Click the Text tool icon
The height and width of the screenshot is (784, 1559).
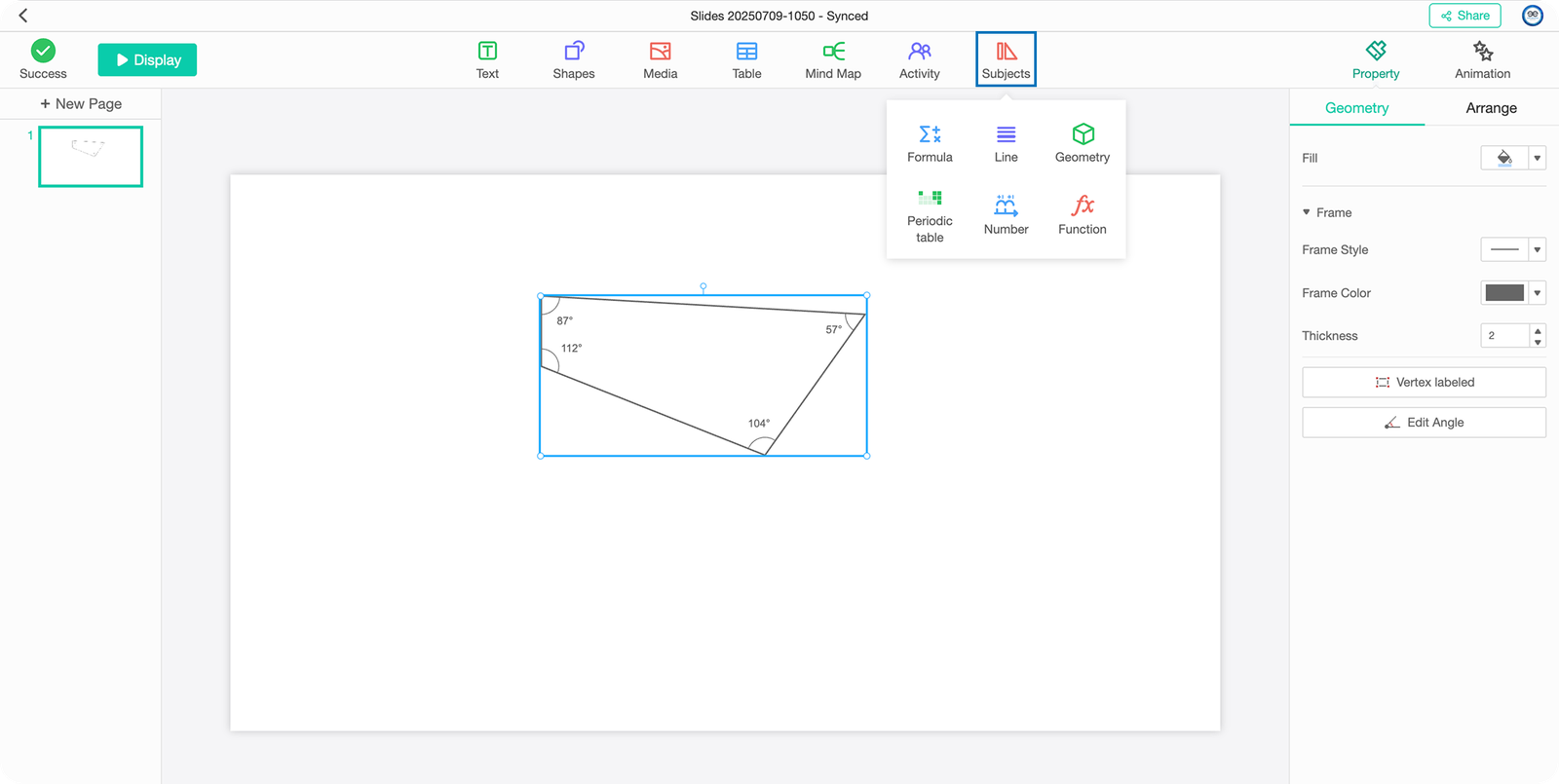[487, 51]
